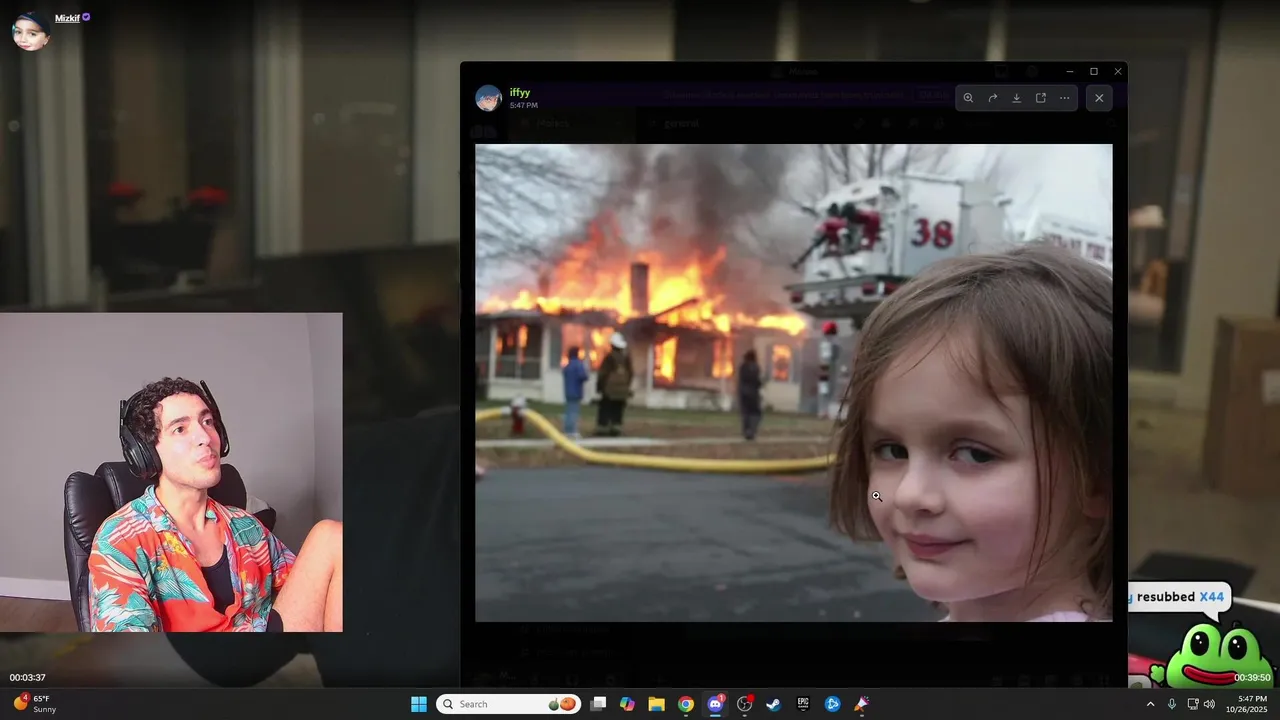Viewport: 1280px width, 720px height.
Task: Click the resubbed X44 alert bubble
Action: tap(1178, 597)
